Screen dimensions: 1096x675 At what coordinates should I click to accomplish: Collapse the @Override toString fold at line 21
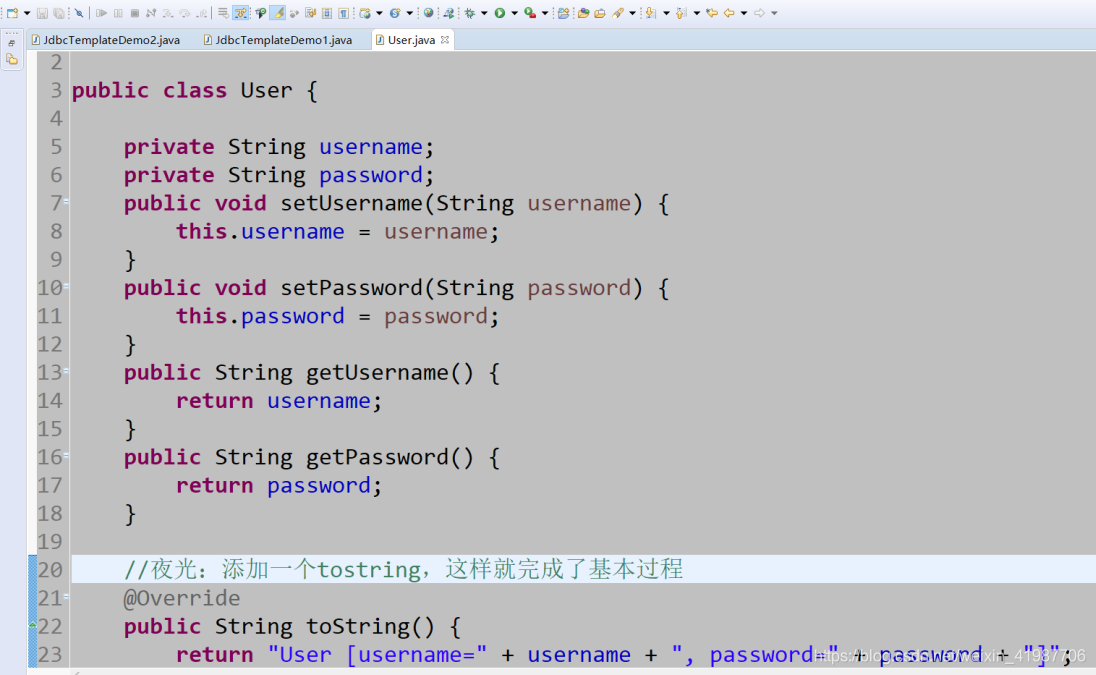click(x=66, y=597)
